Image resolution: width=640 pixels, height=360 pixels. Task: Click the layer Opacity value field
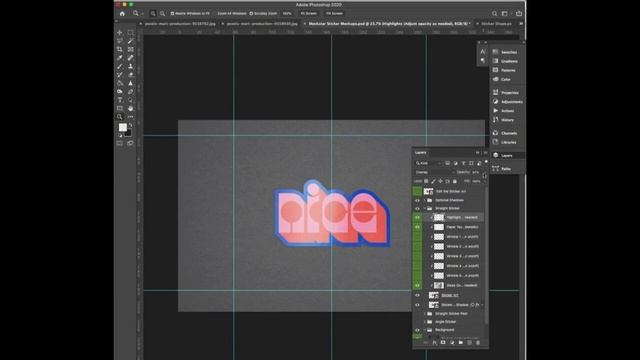pyautogui.click(x=476, y=172)
